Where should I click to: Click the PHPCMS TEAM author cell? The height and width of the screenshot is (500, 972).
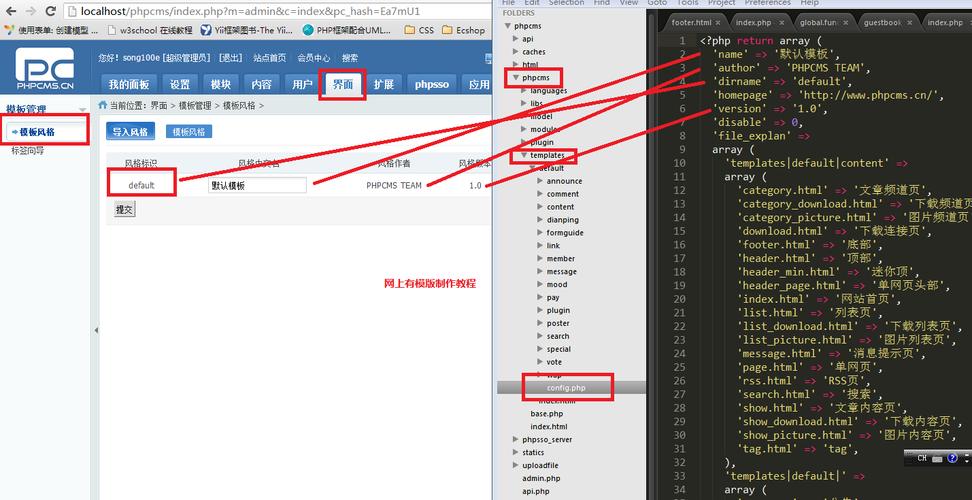pyautogui.click(x=394, y=185)
